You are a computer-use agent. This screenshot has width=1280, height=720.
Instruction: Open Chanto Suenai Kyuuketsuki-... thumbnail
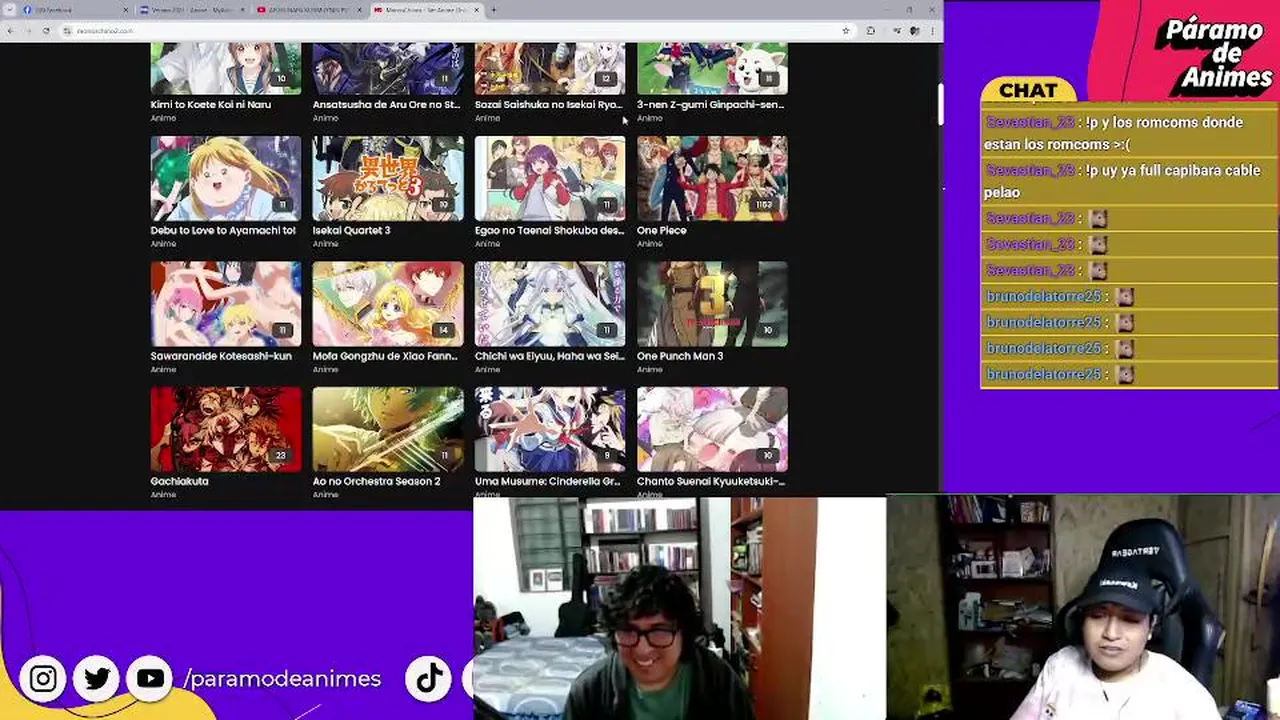712,429
